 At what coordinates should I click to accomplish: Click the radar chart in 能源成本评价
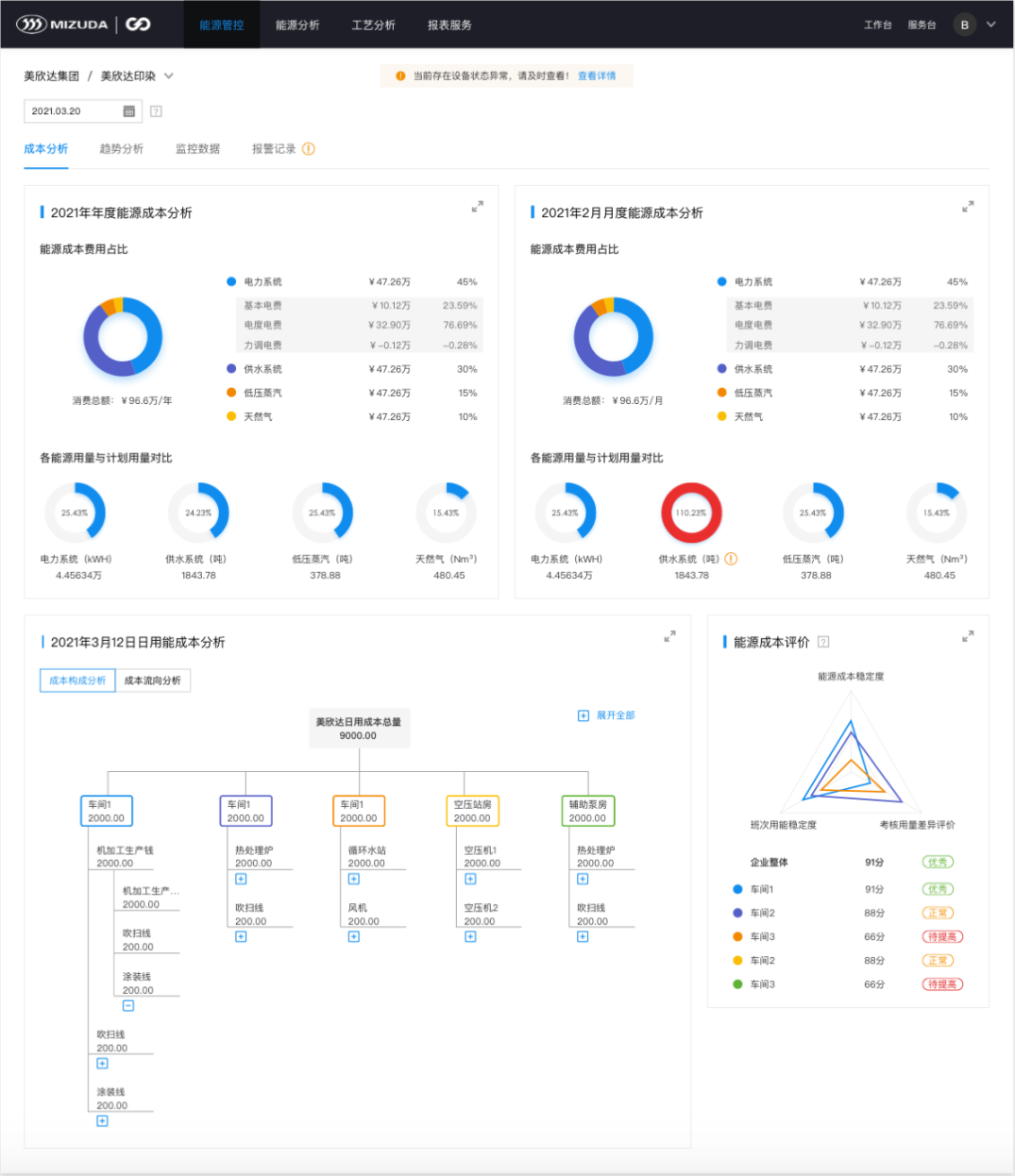[851, 750]
